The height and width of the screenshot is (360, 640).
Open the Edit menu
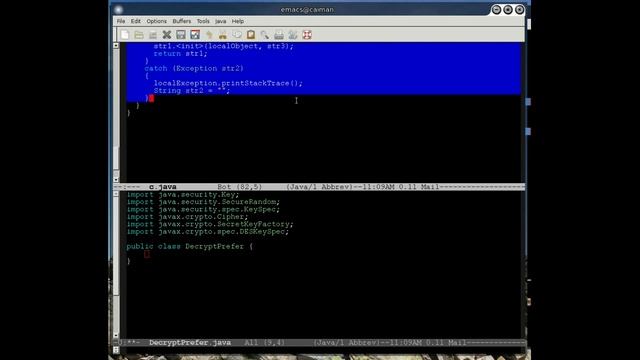(136, 21)
